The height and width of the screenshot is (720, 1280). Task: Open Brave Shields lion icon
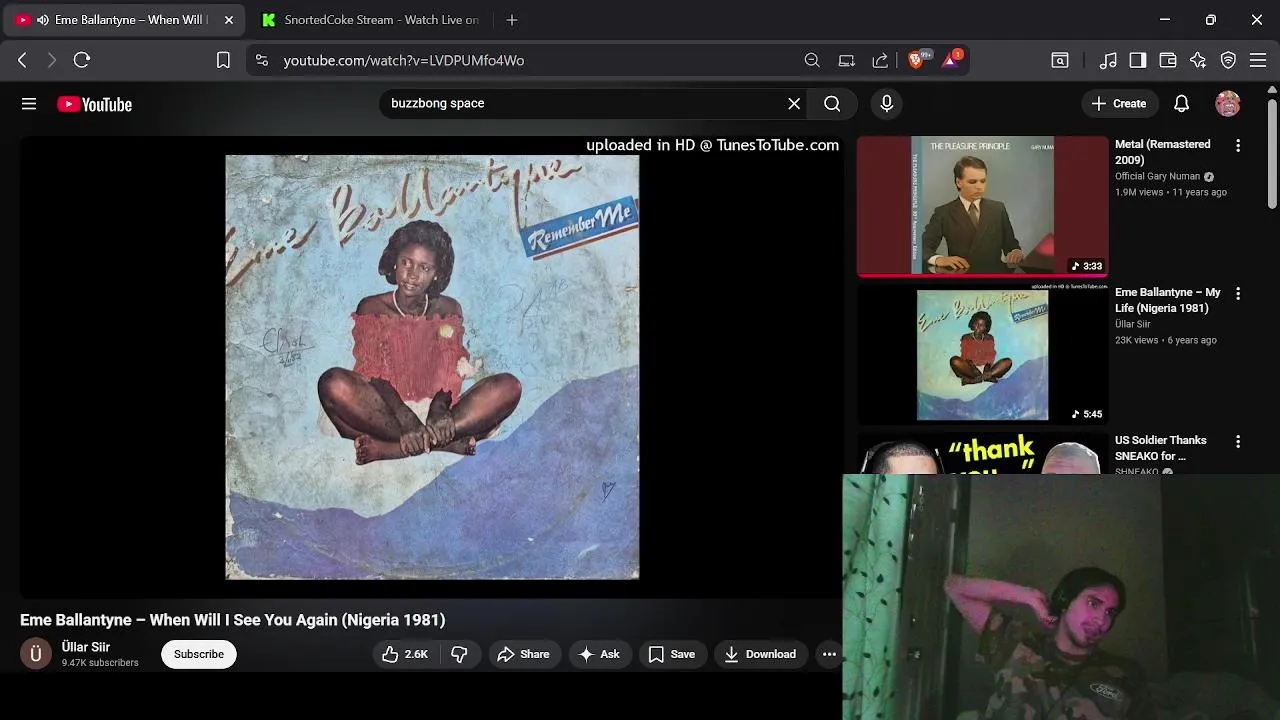[x=916, y=60]
